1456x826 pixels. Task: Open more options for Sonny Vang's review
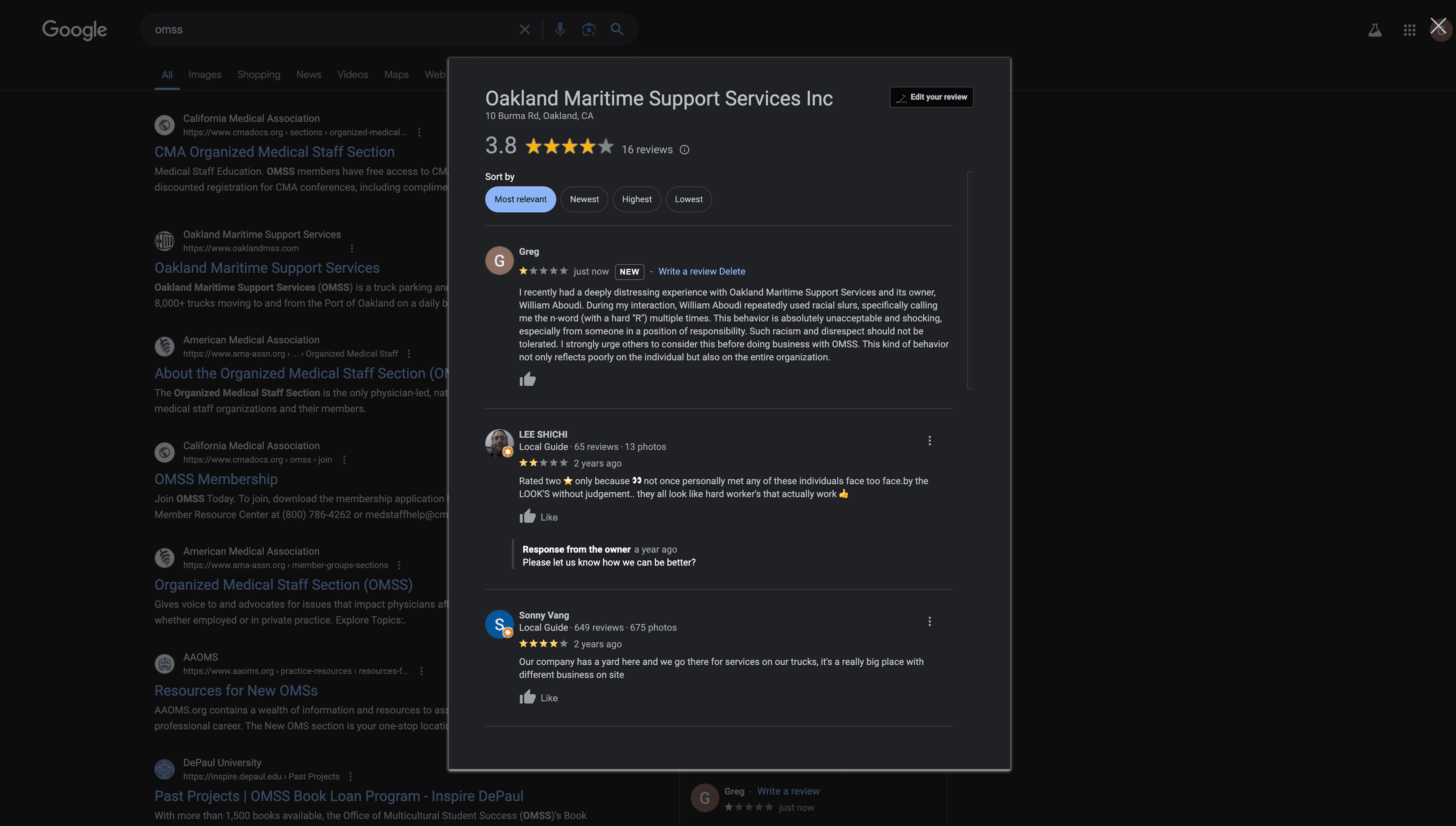pyautogui.click(x=930, y=622)
